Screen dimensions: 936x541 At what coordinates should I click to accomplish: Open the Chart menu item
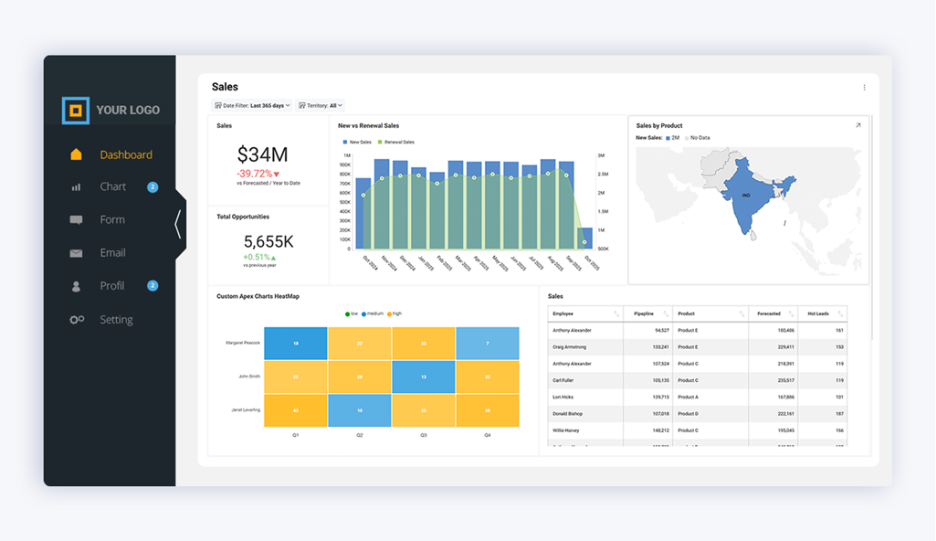(113, 187)
